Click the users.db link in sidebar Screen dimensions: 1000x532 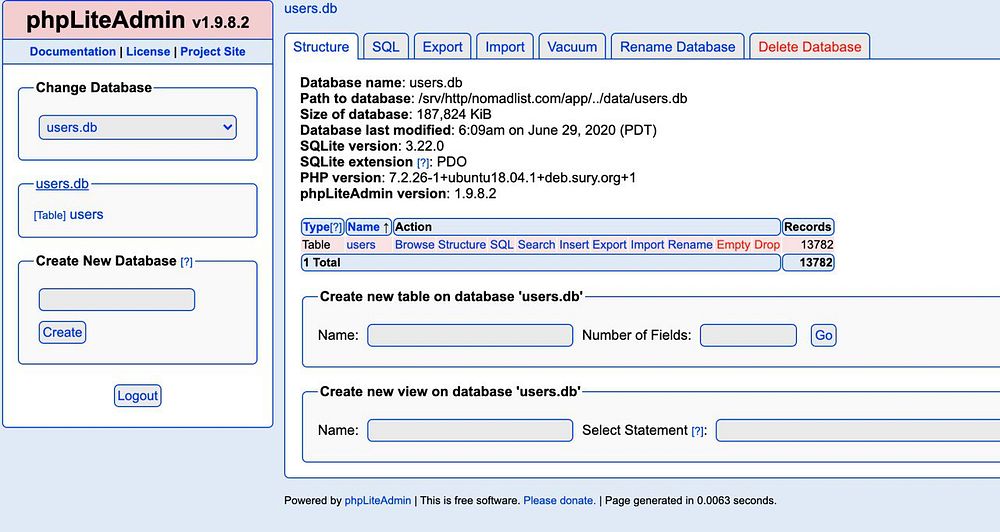point(62,184)
